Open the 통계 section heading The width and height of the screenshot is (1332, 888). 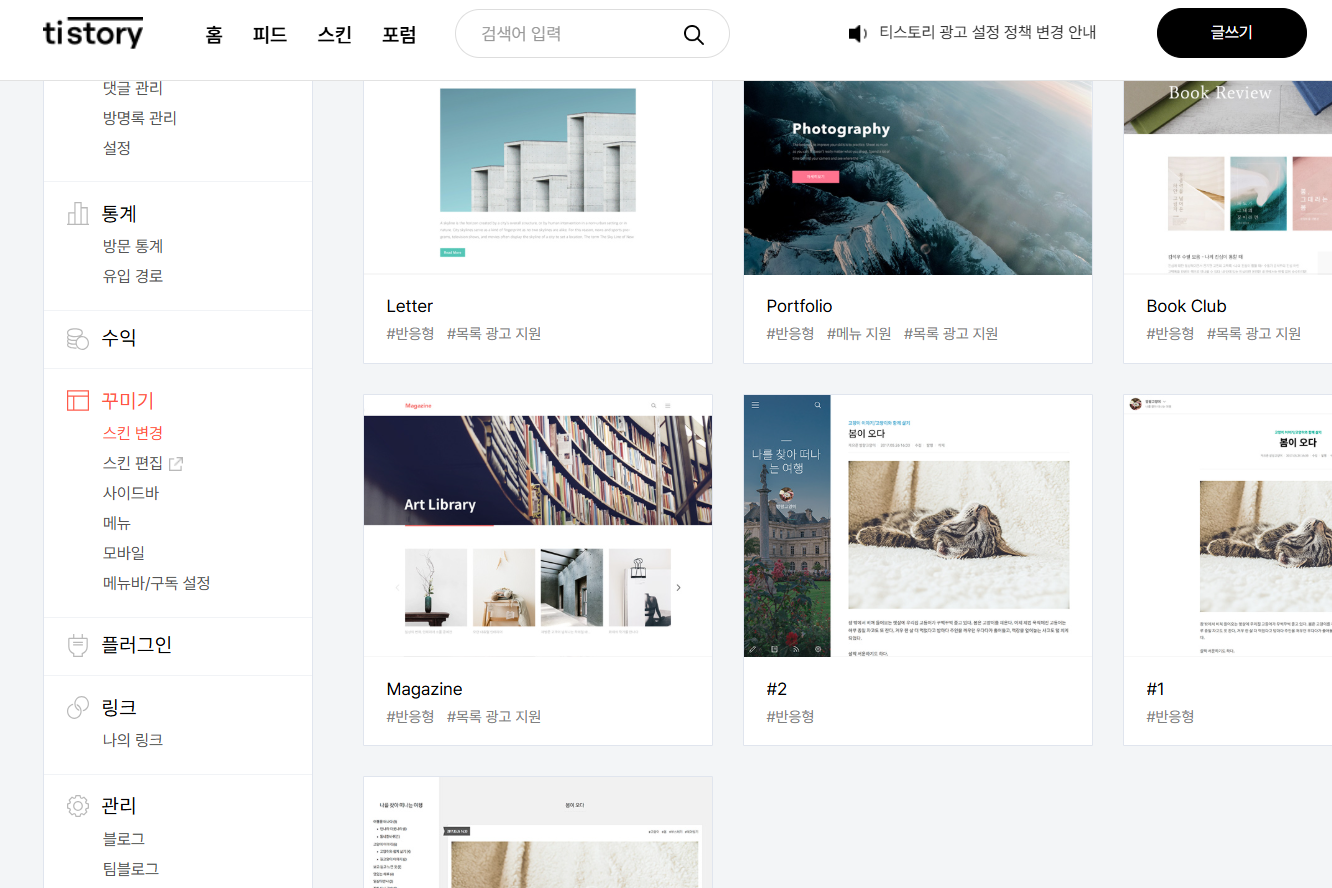(119, 214)
